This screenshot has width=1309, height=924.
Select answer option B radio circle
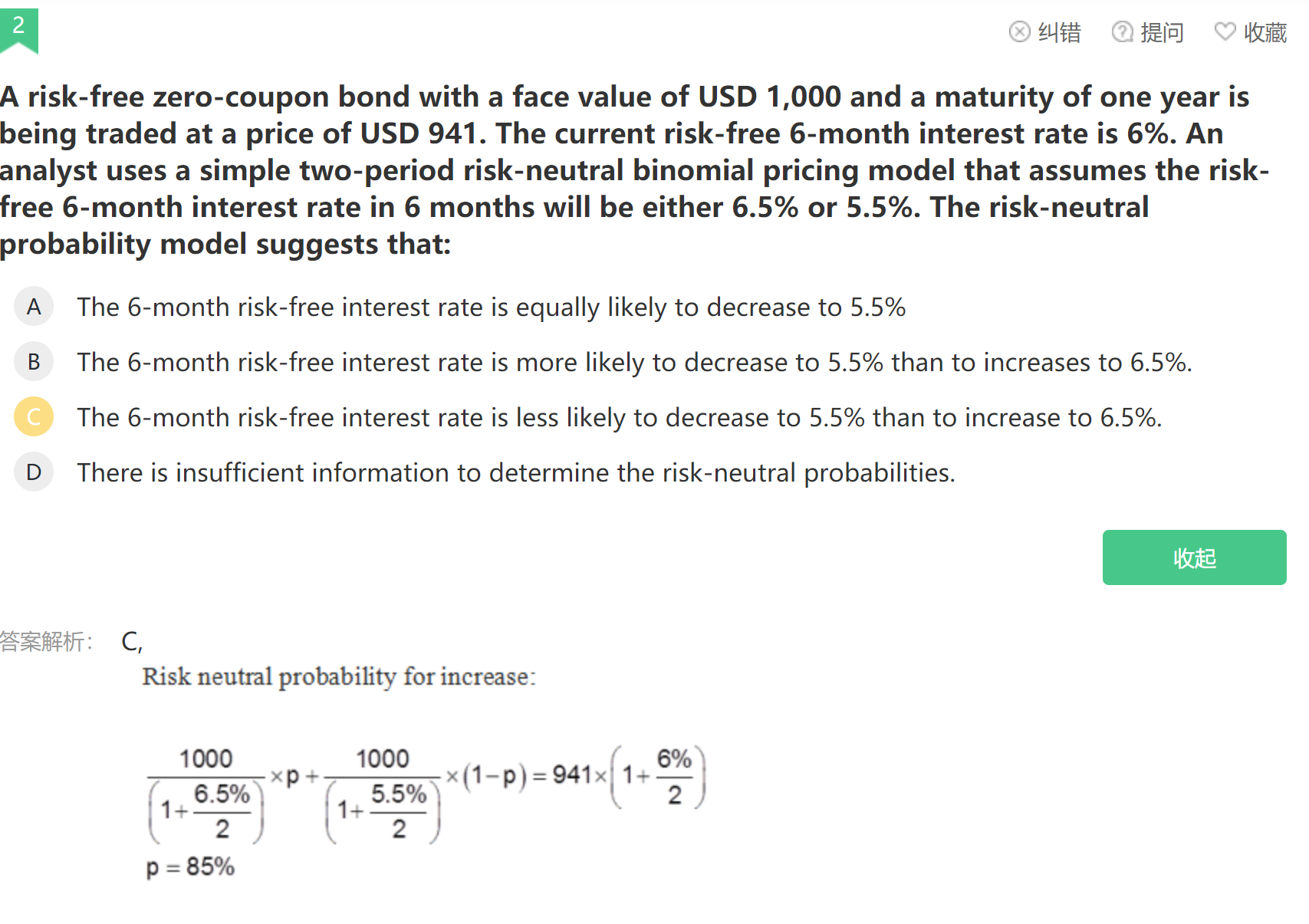click(x=34, y=362)
